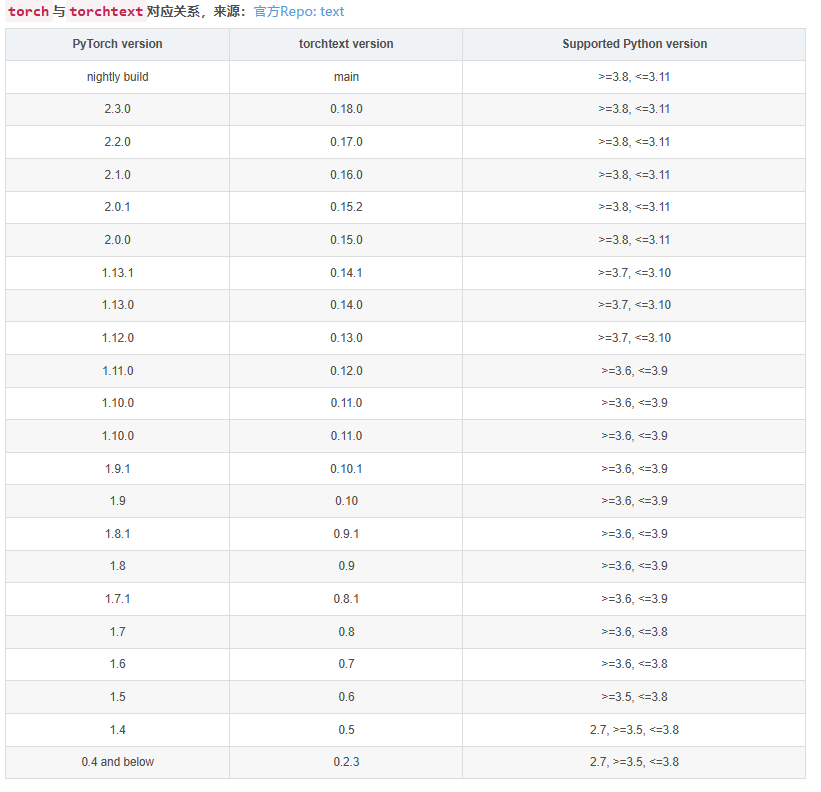The image size is (821, 792).
Task: Select the 'torchtext version' column header
Action: tap(346, 44)
